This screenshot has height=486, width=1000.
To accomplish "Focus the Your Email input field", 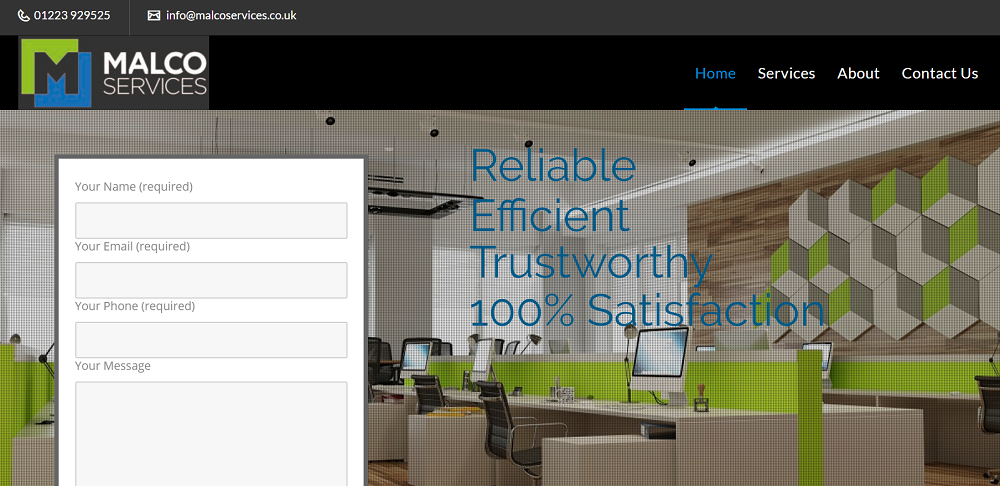I will click(x=211, y=280).
